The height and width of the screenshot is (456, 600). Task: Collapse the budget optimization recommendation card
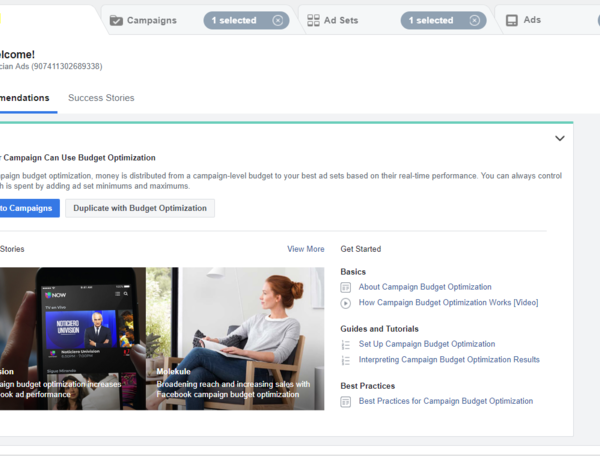coord(559,139)
